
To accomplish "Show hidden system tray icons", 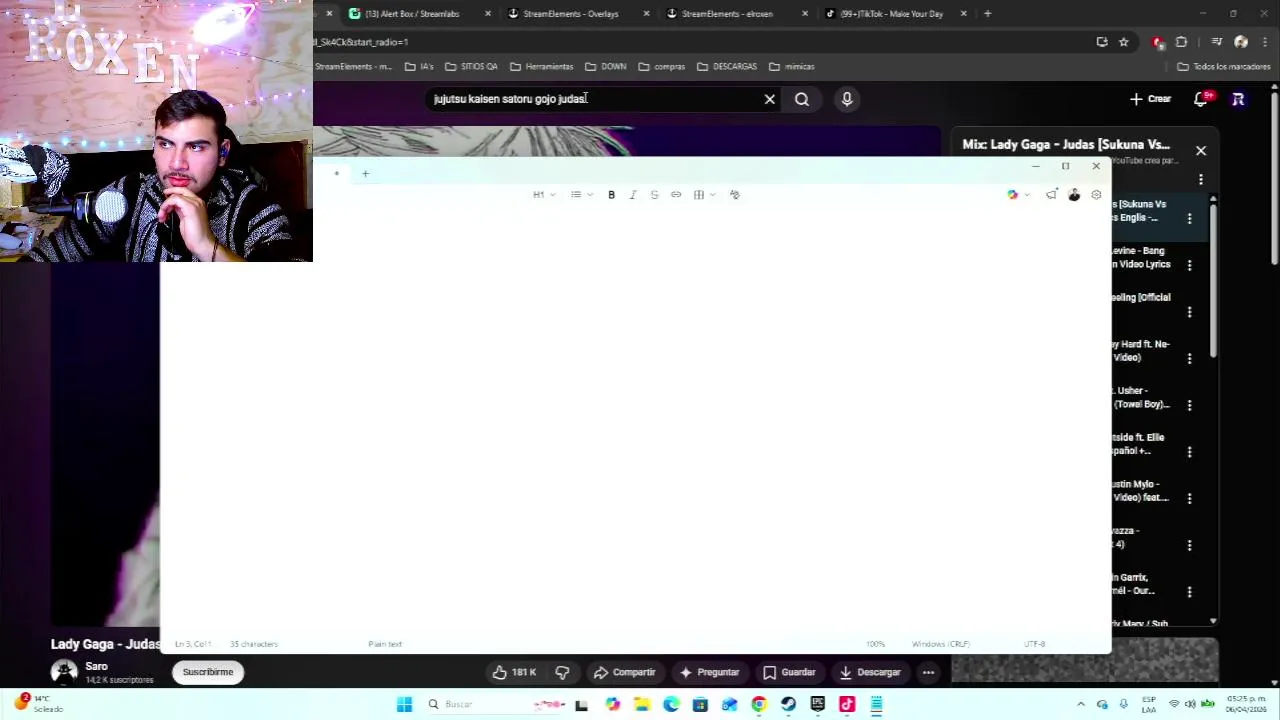I will 1081,705.
